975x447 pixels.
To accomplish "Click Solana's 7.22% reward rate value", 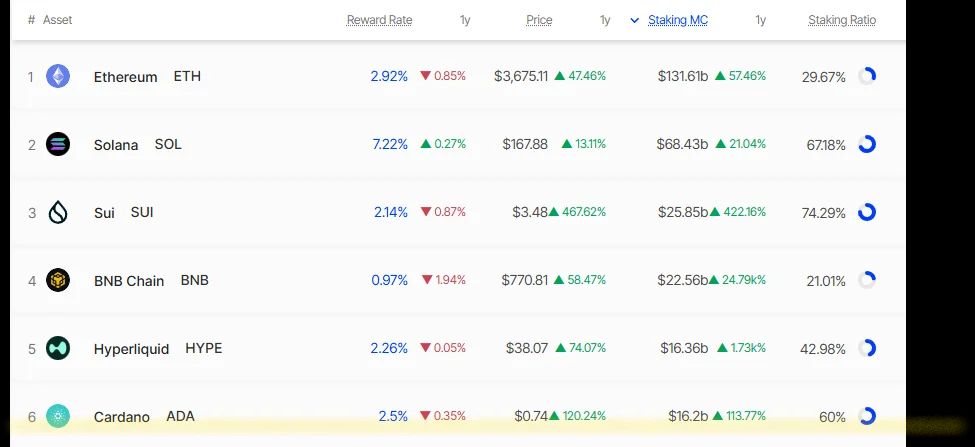I will pos(390,144).
